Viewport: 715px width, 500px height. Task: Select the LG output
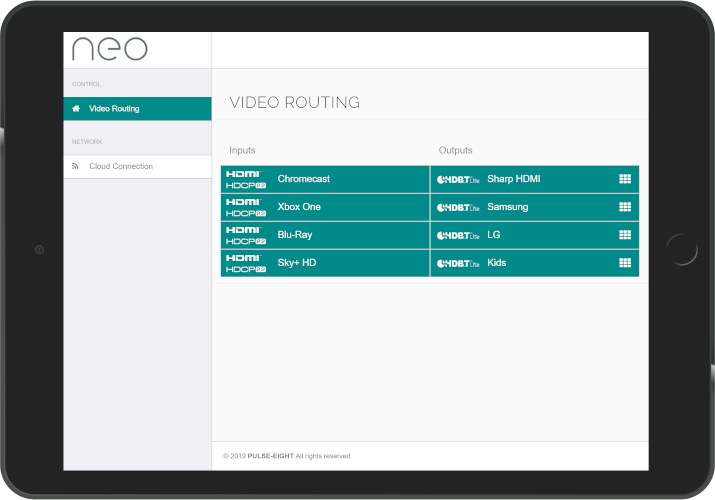(535, 235)
